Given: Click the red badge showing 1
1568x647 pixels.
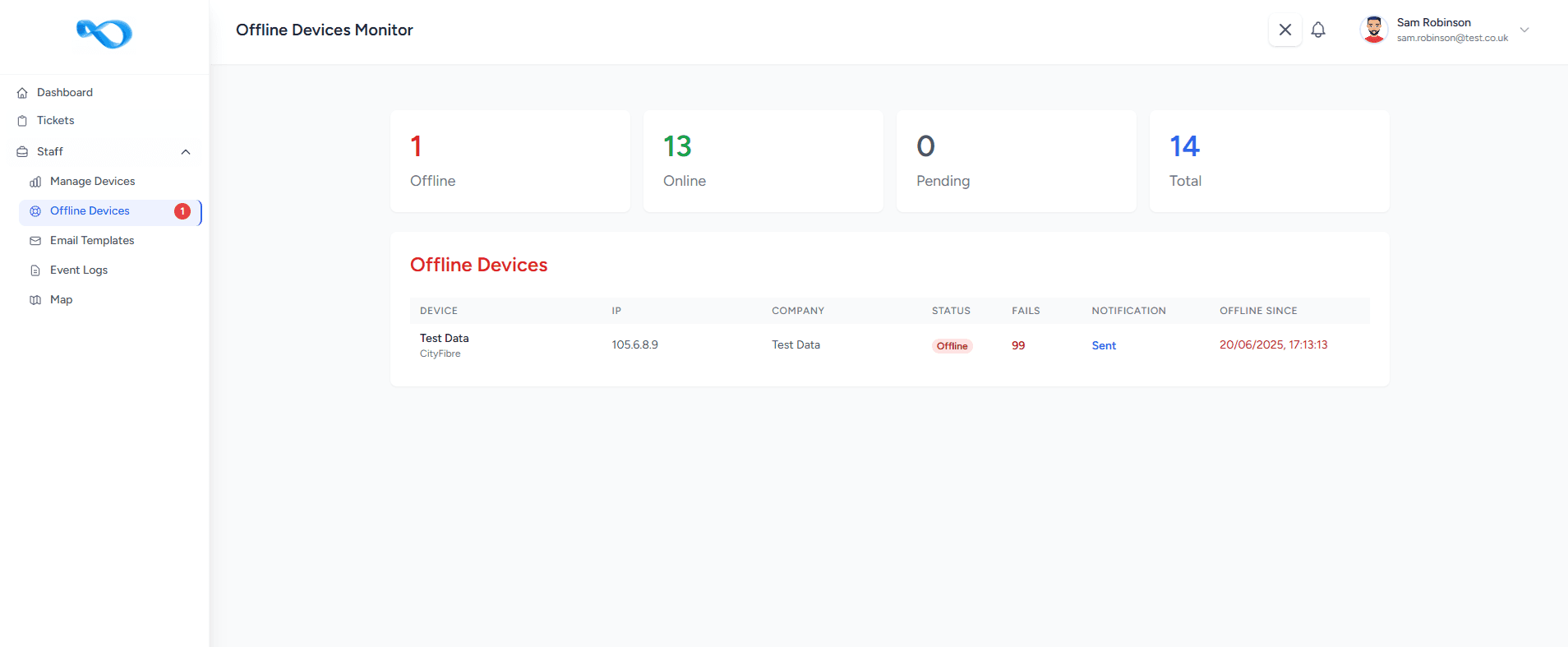Looking at the screenshot, I should coord(182,211).
